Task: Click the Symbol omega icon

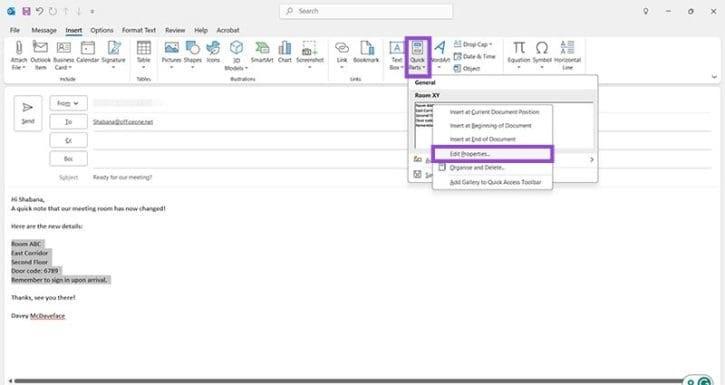Action: tap(542, 48)
